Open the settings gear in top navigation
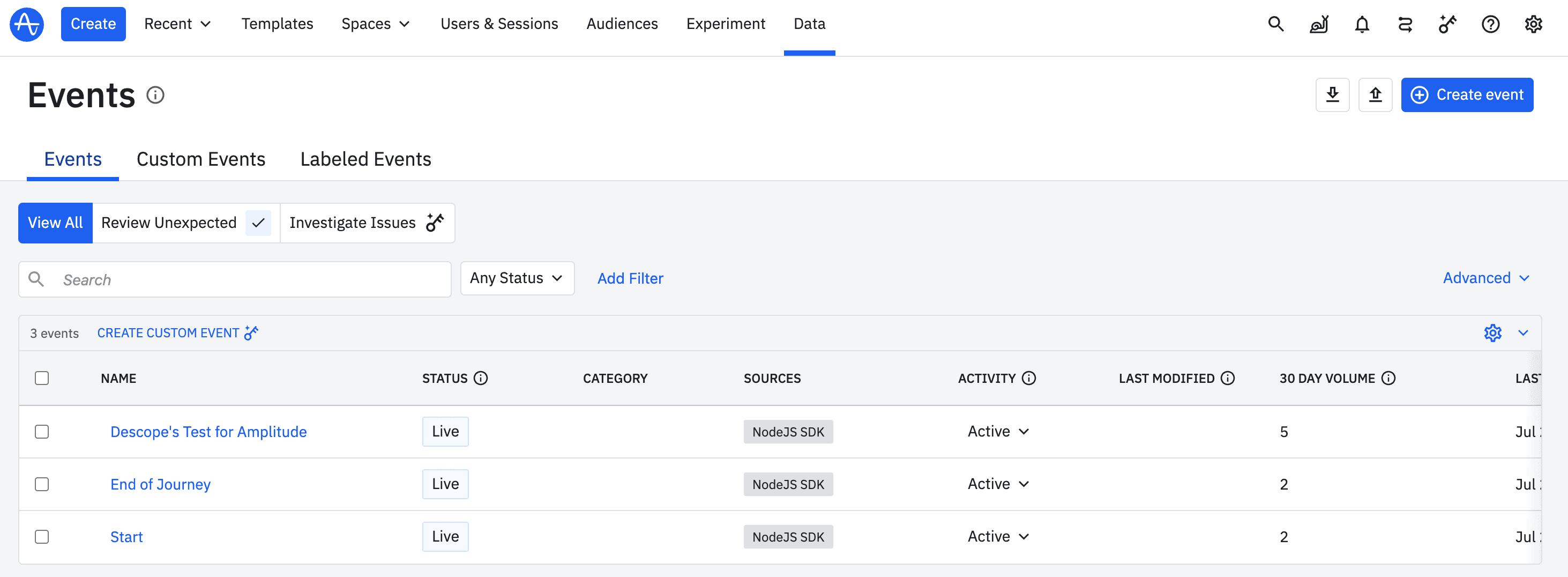 tap(1533, 24)
